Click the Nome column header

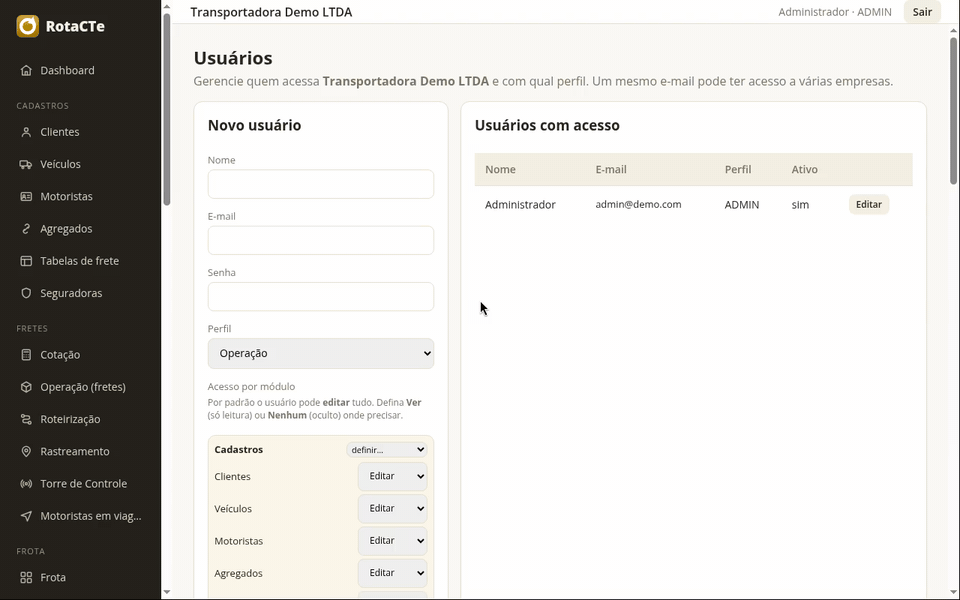(x=500, y=170)
